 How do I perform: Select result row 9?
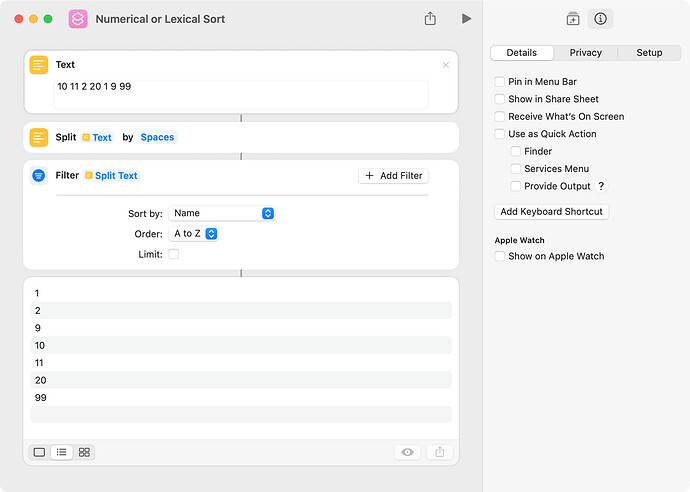pos(241,328)
